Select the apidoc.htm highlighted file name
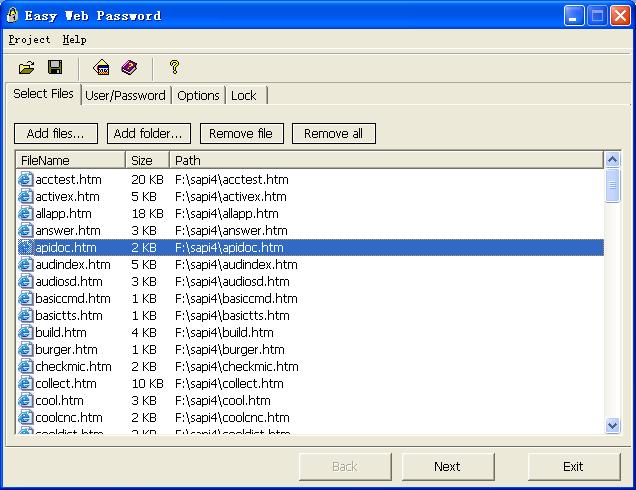 pos(66,247)
